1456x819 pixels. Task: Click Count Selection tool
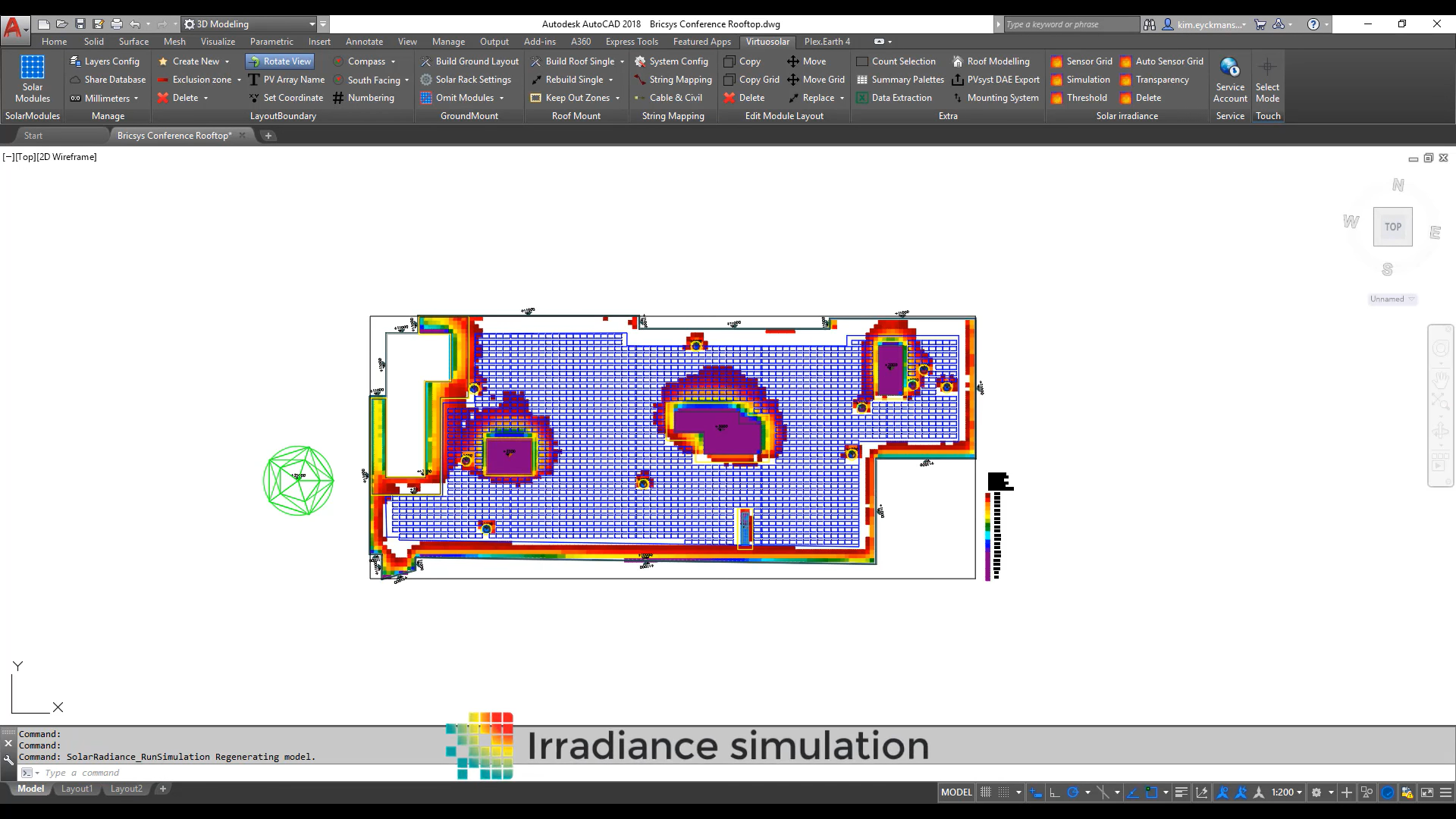[x=902, y=61]
